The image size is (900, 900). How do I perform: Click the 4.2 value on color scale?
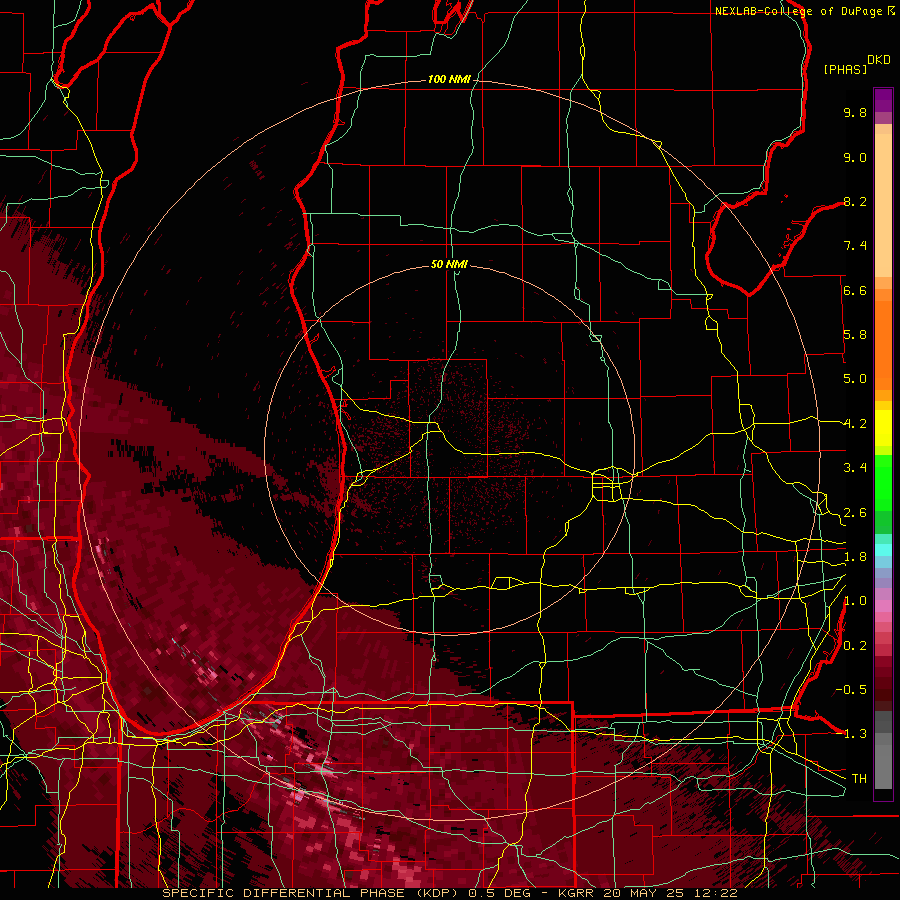pos(855,424)
